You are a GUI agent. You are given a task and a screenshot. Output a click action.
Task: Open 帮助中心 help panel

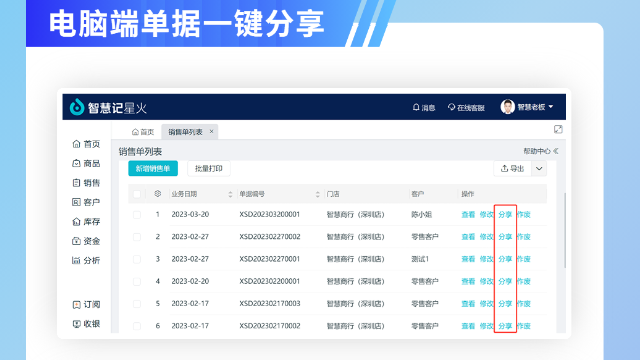(540, 151)
